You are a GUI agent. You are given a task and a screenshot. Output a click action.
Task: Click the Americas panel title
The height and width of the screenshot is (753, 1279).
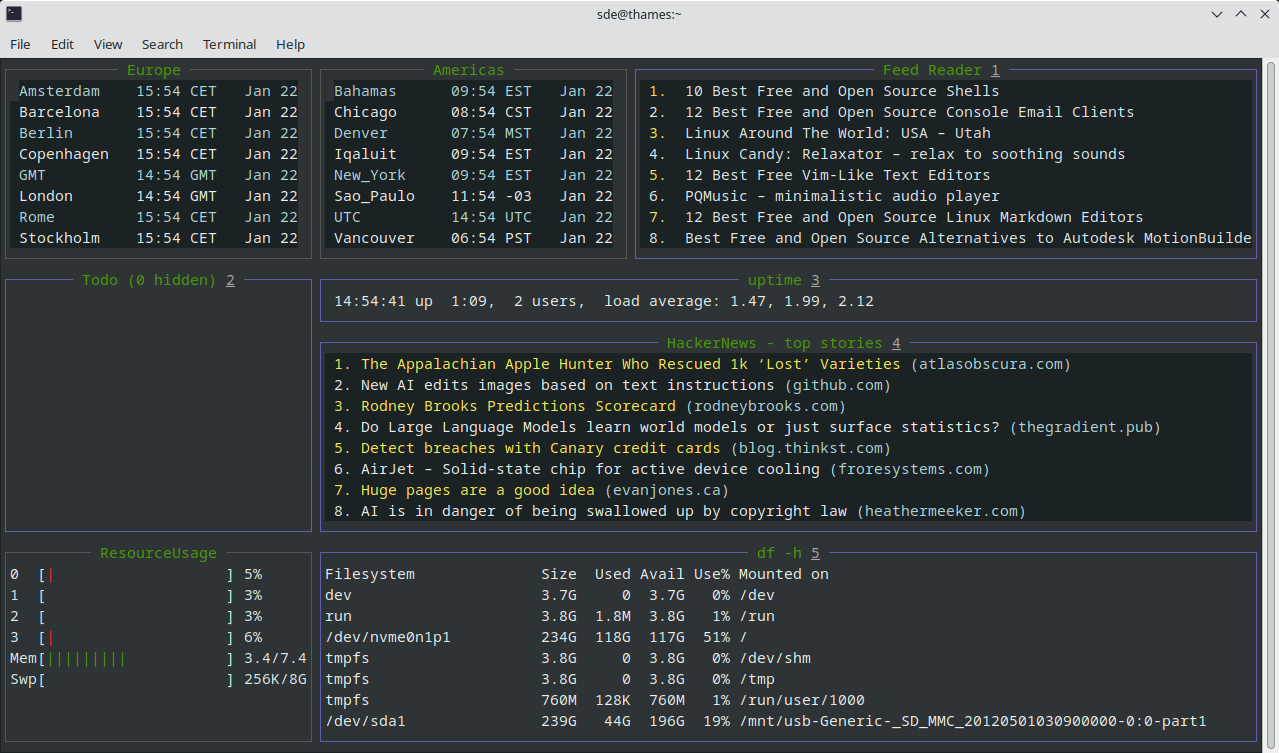coord(469,70)
